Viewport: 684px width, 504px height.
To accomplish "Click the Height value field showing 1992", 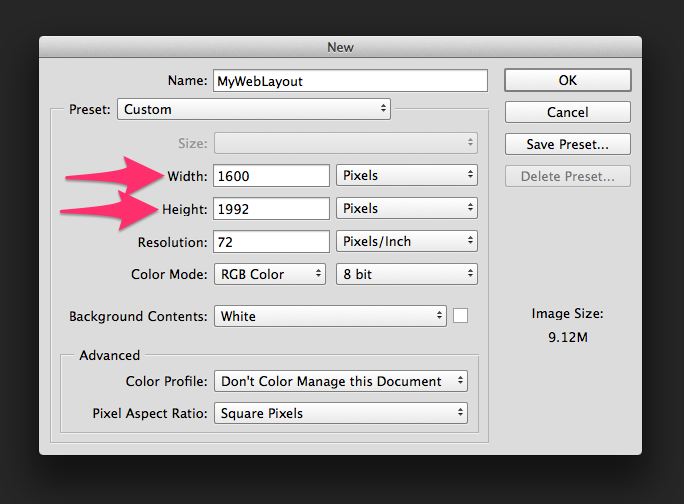I will click(271, 208).
